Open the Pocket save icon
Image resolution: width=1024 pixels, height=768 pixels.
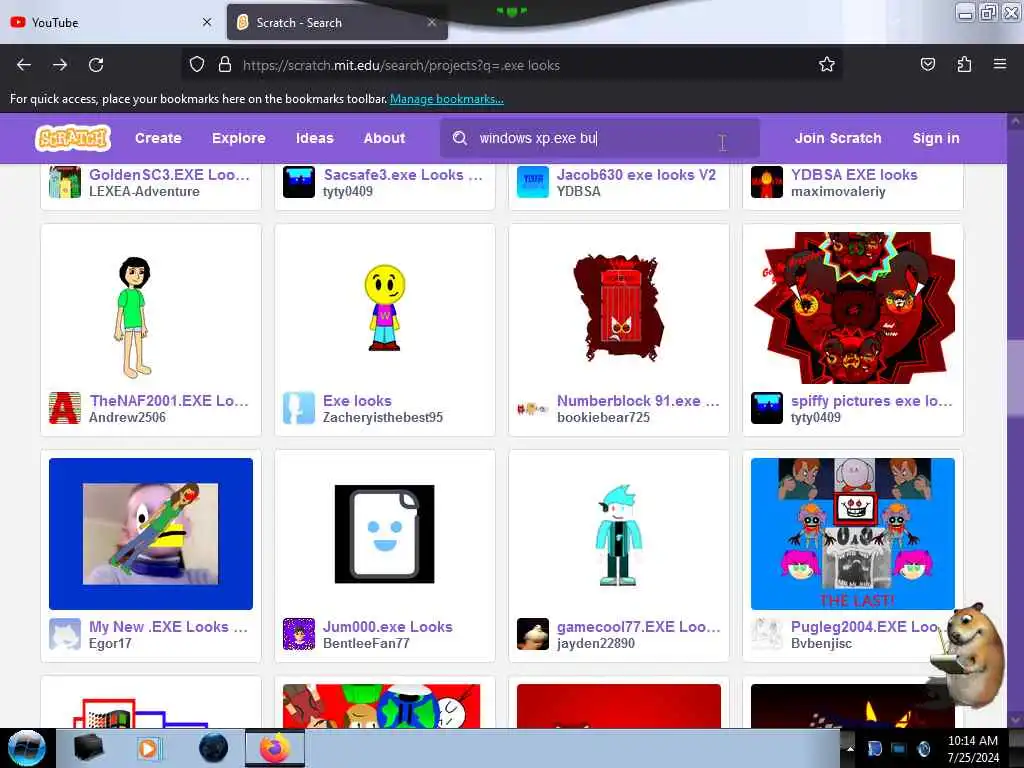pos(927,64)
